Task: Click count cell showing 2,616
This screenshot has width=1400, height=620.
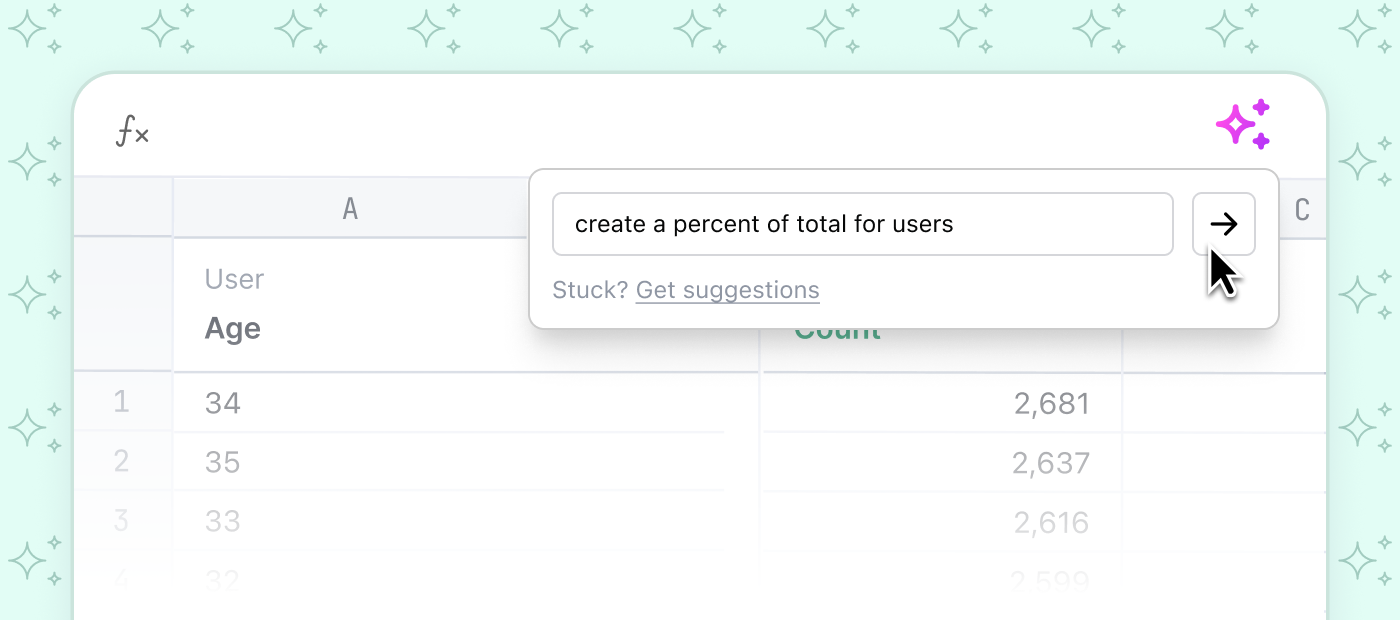Action: (x=940, y=522)
